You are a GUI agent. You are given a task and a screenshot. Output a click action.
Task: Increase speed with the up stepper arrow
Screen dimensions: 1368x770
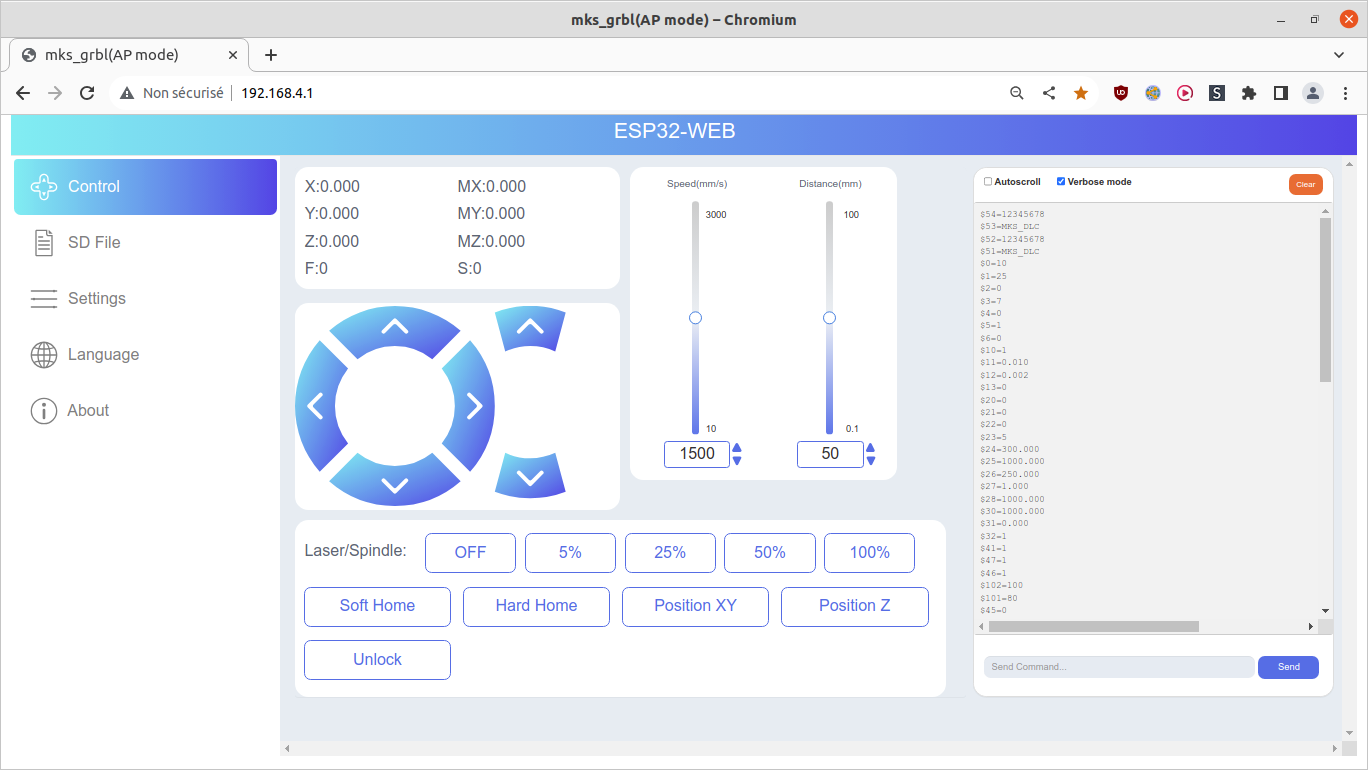point(737,448)
